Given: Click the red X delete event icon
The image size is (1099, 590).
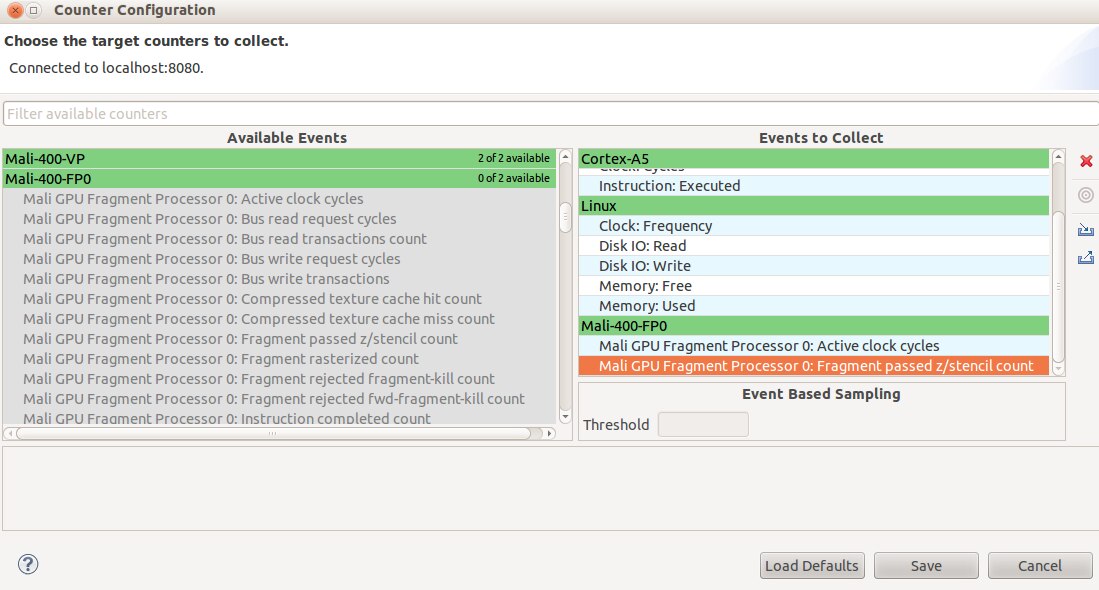Looking at the screenshot, I should [1086, 161].
